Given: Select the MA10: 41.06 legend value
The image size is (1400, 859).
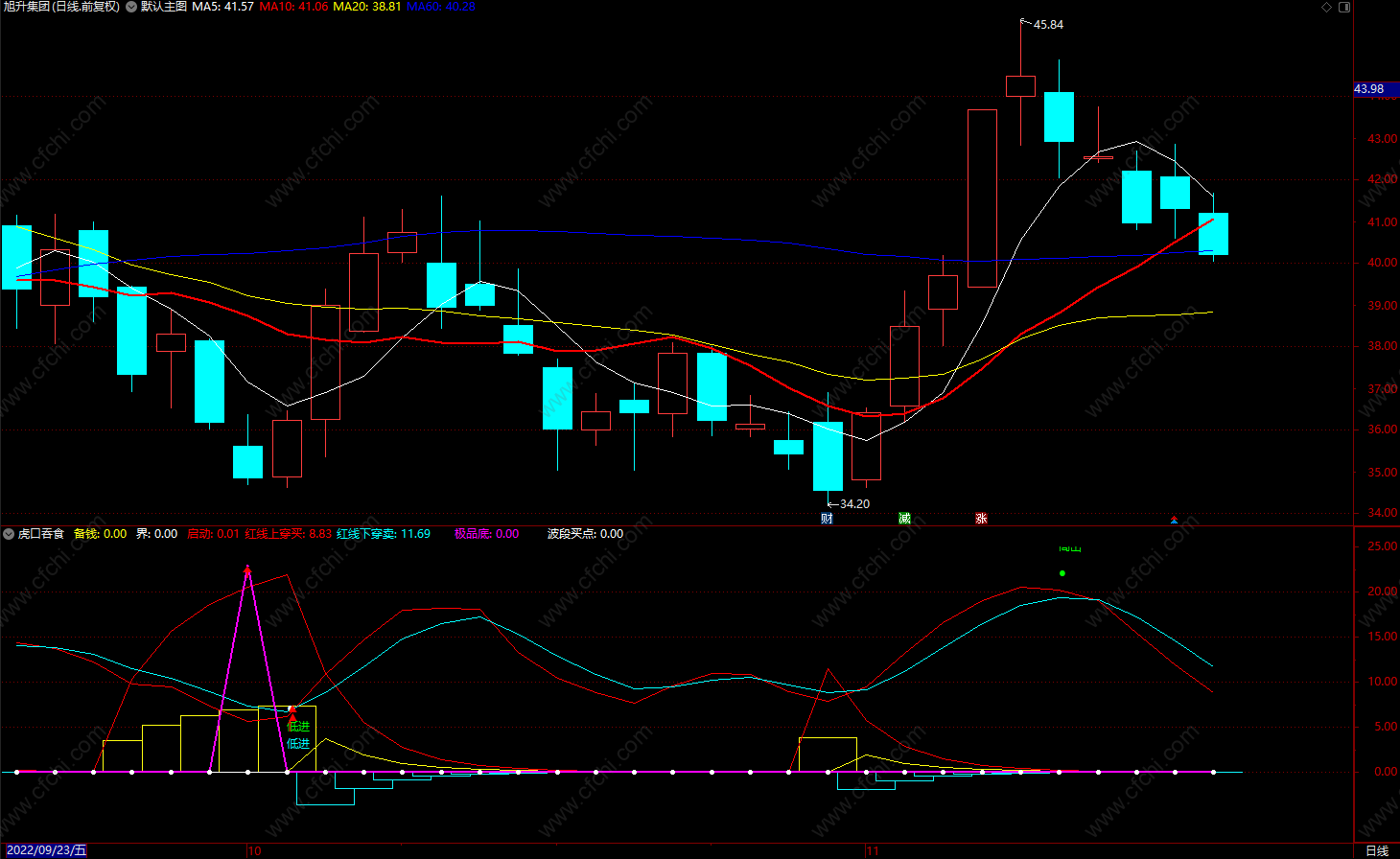Looking at the screenshot, I should click(293, 7).
